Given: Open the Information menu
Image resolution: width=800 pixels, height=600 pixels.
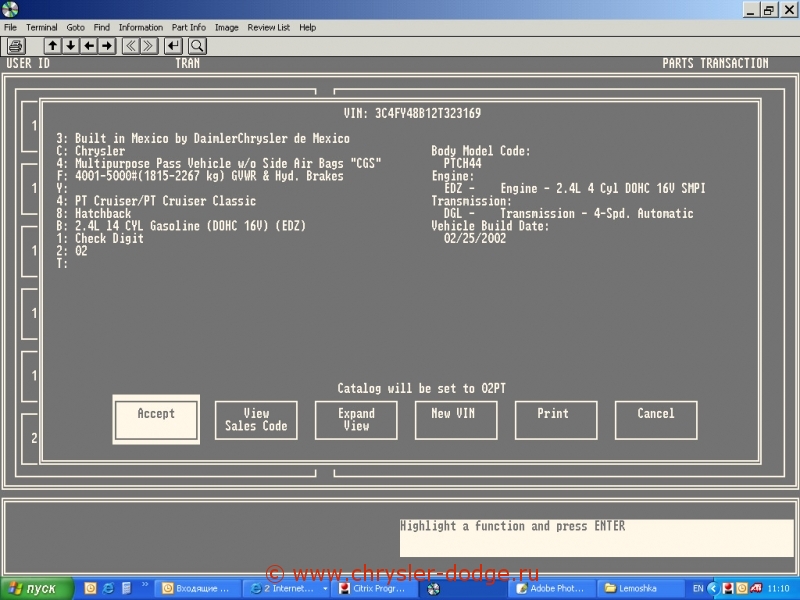Looking at the screenshot, I should coord(141,28).
